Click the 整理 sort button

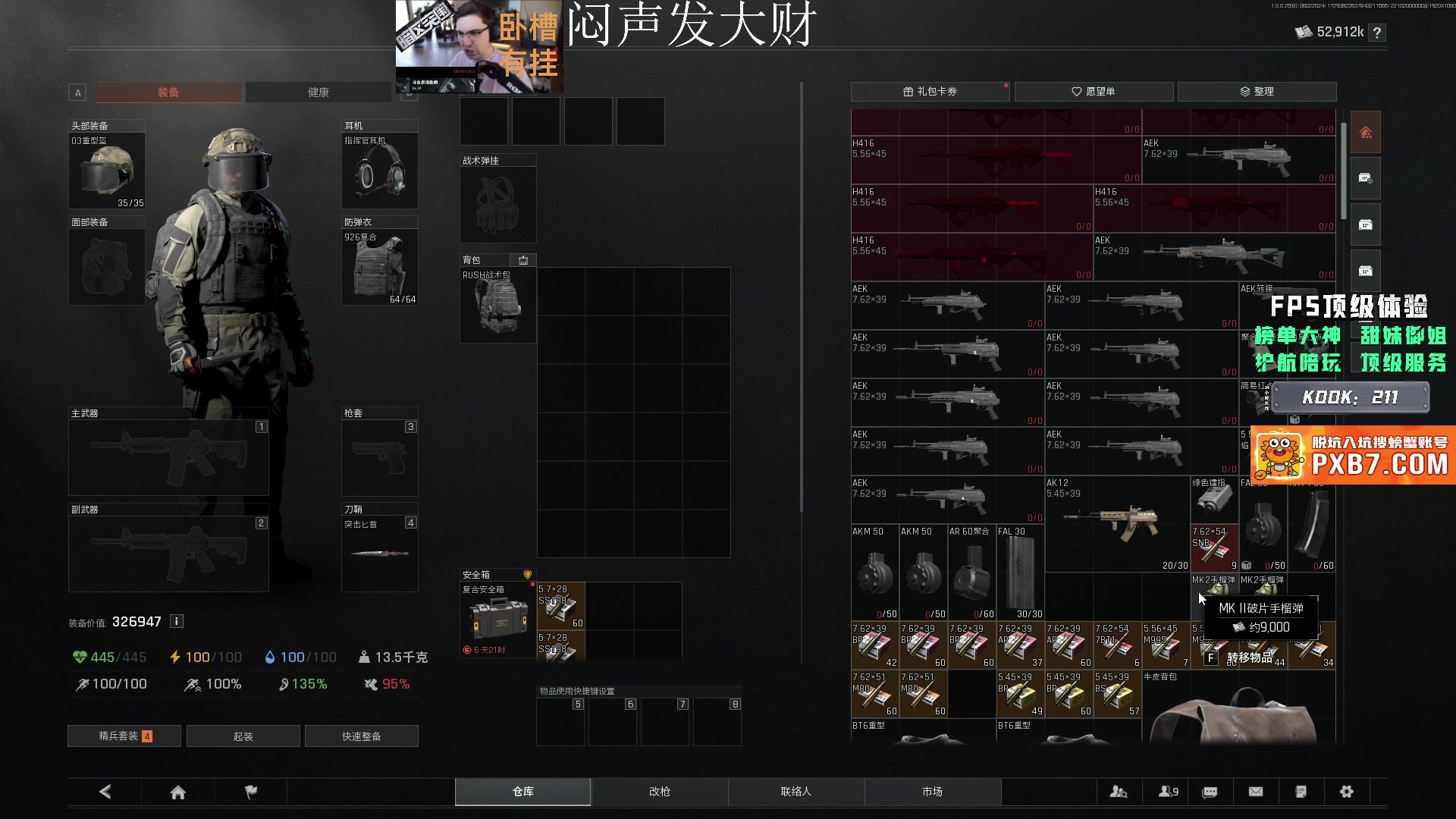(1257, 92)
